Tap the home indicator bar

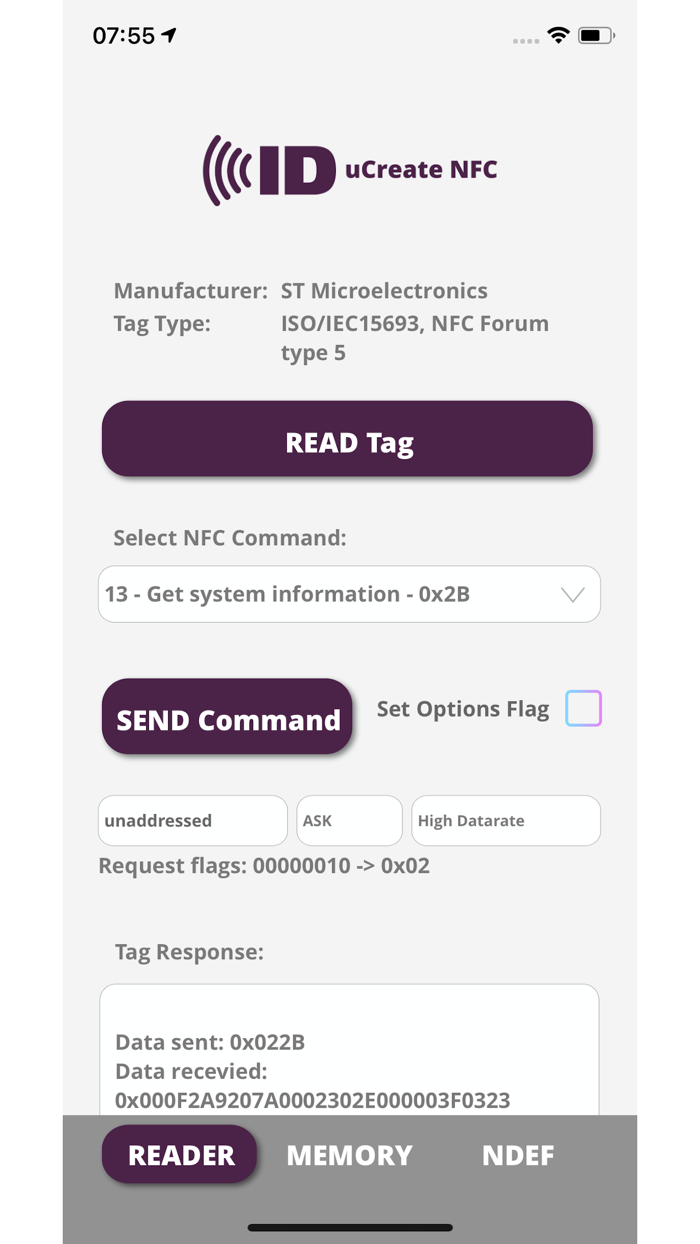click(349, 1227)
